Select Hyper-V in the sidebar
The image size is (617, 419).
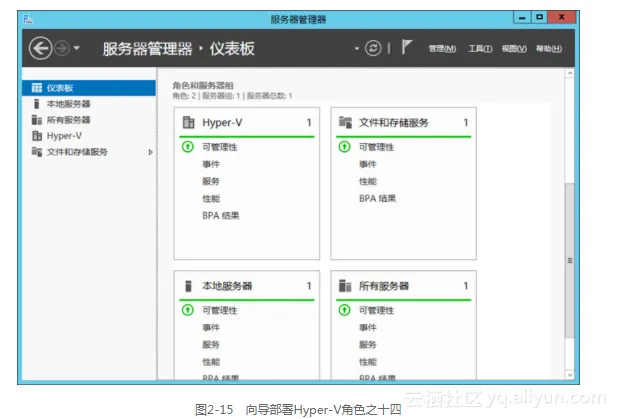pos(89,136)
